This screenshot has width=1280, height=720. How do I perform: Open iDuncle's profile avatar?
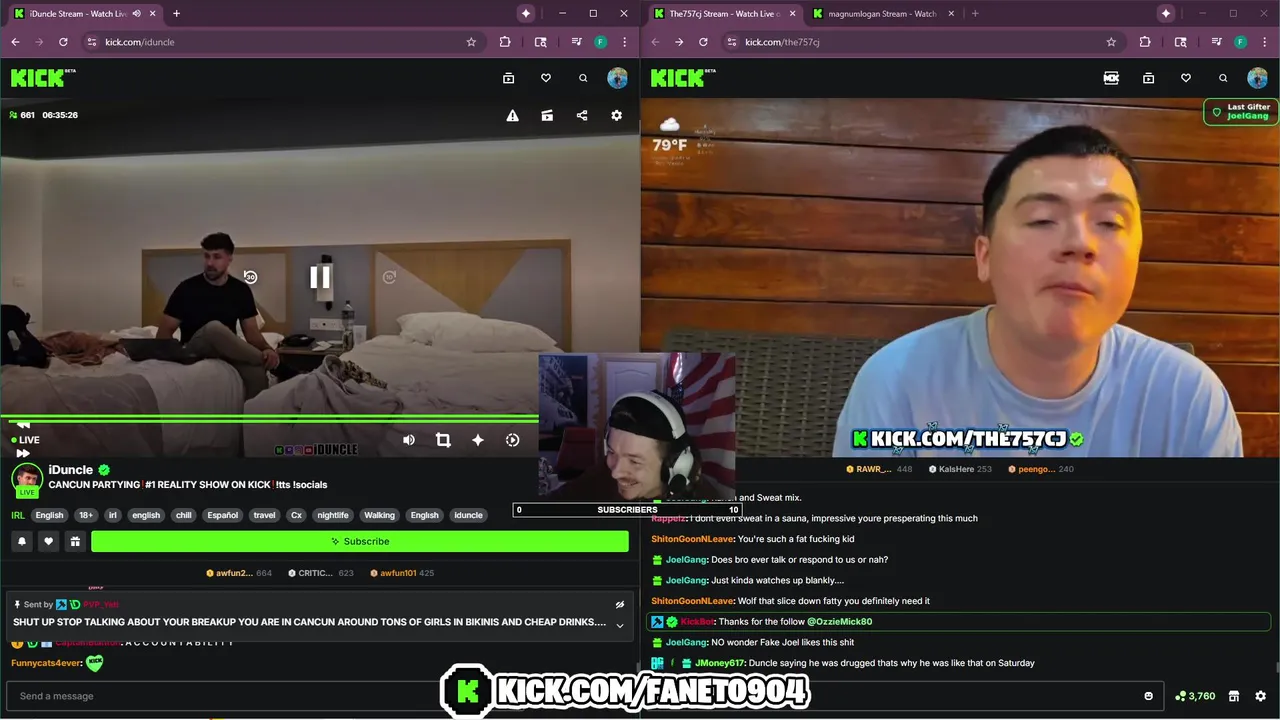pyautogui.click(x=26, y=479)
